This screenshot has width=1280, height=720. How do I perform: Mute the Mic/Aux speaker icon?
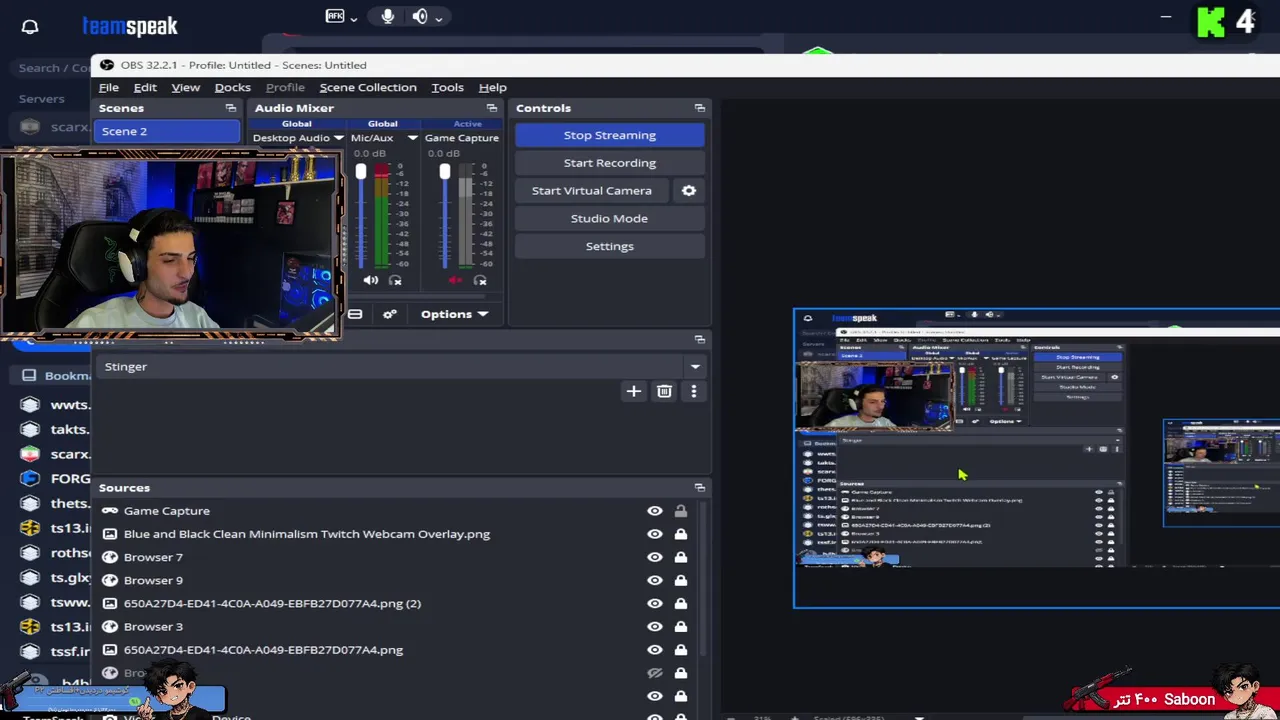coord(371,281)
